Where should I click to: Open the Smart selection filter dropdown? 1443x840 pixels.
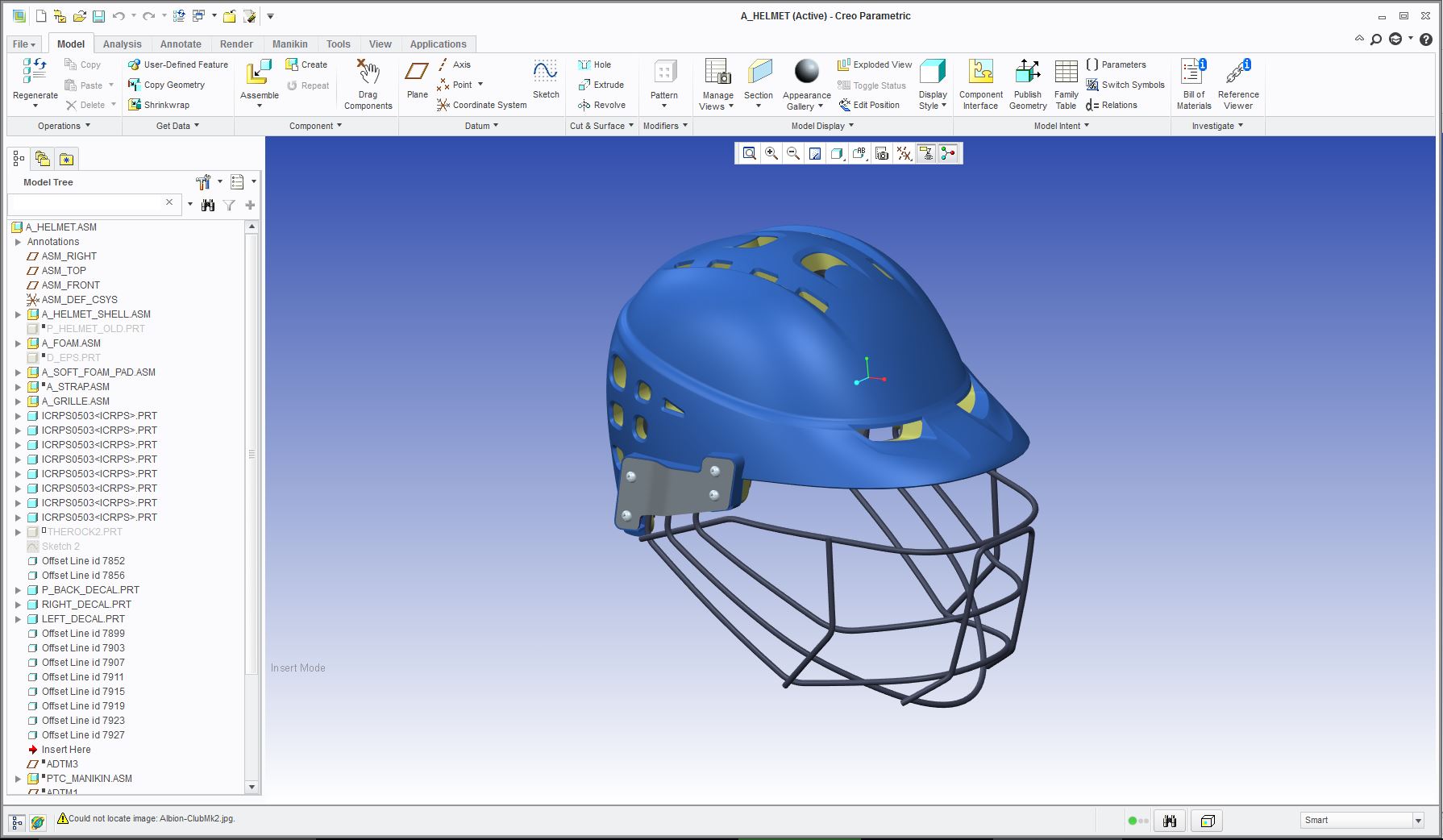tap(1418, 821)
